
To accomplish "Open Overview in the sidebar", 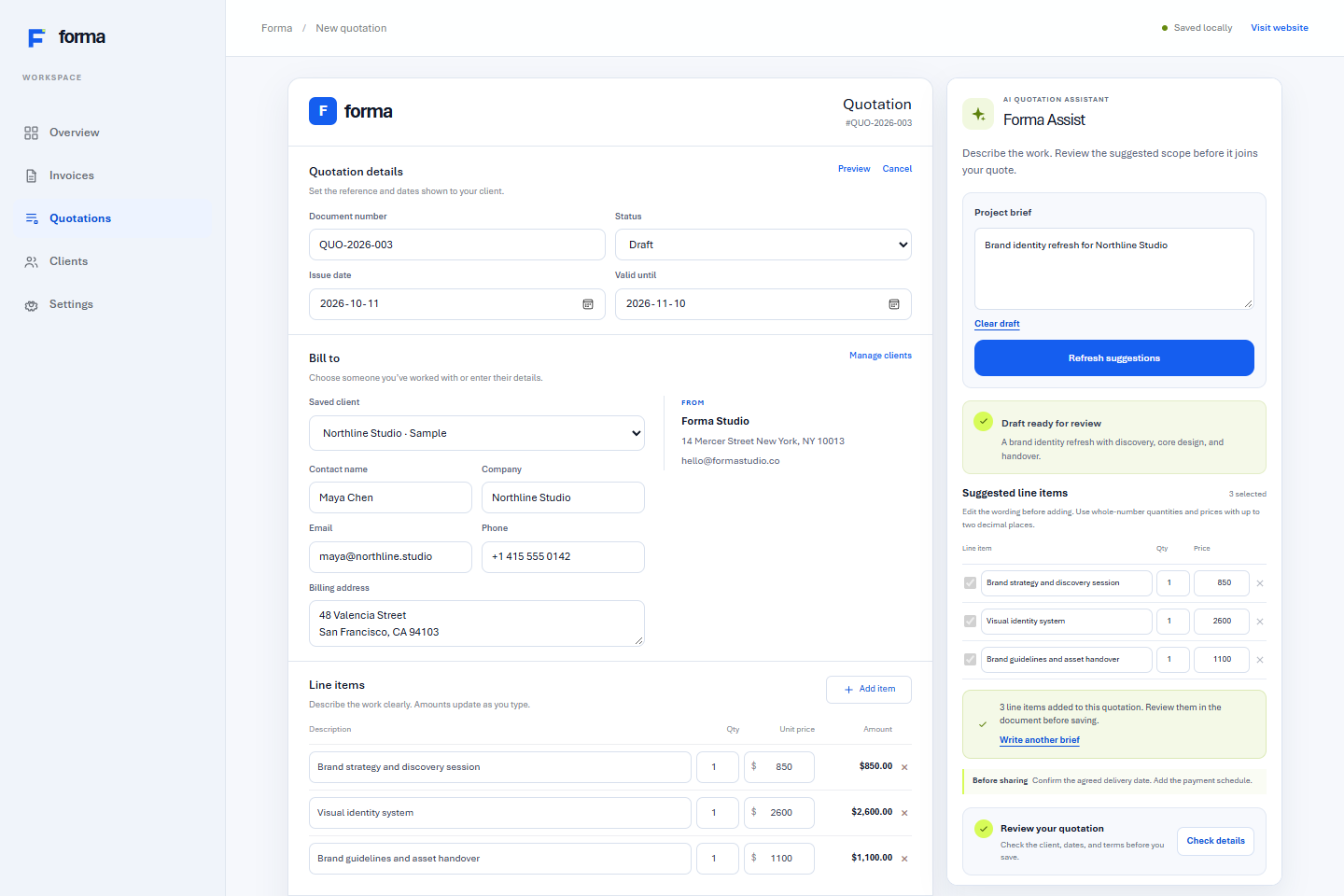I will (113, 133).
